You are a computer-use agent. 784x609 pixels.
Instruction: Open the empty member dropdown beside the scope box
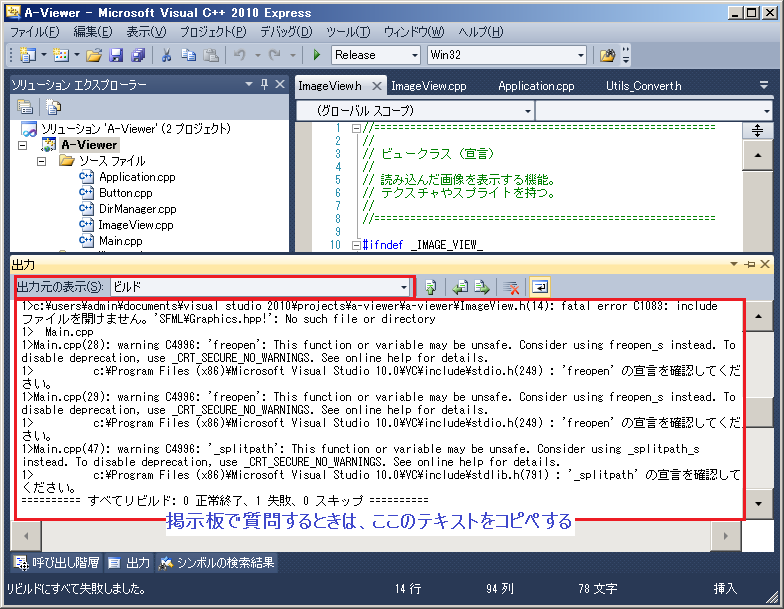coord(766,111)
